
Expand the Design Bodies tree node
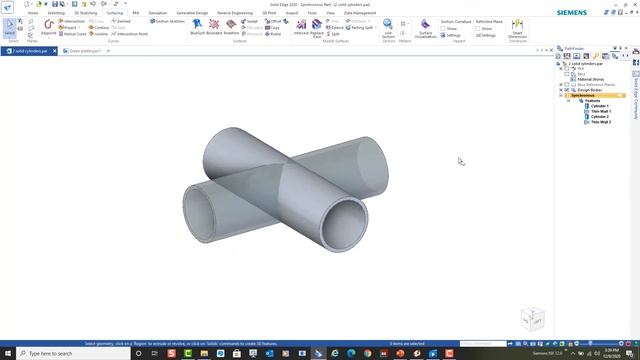[x=561, y=90]
